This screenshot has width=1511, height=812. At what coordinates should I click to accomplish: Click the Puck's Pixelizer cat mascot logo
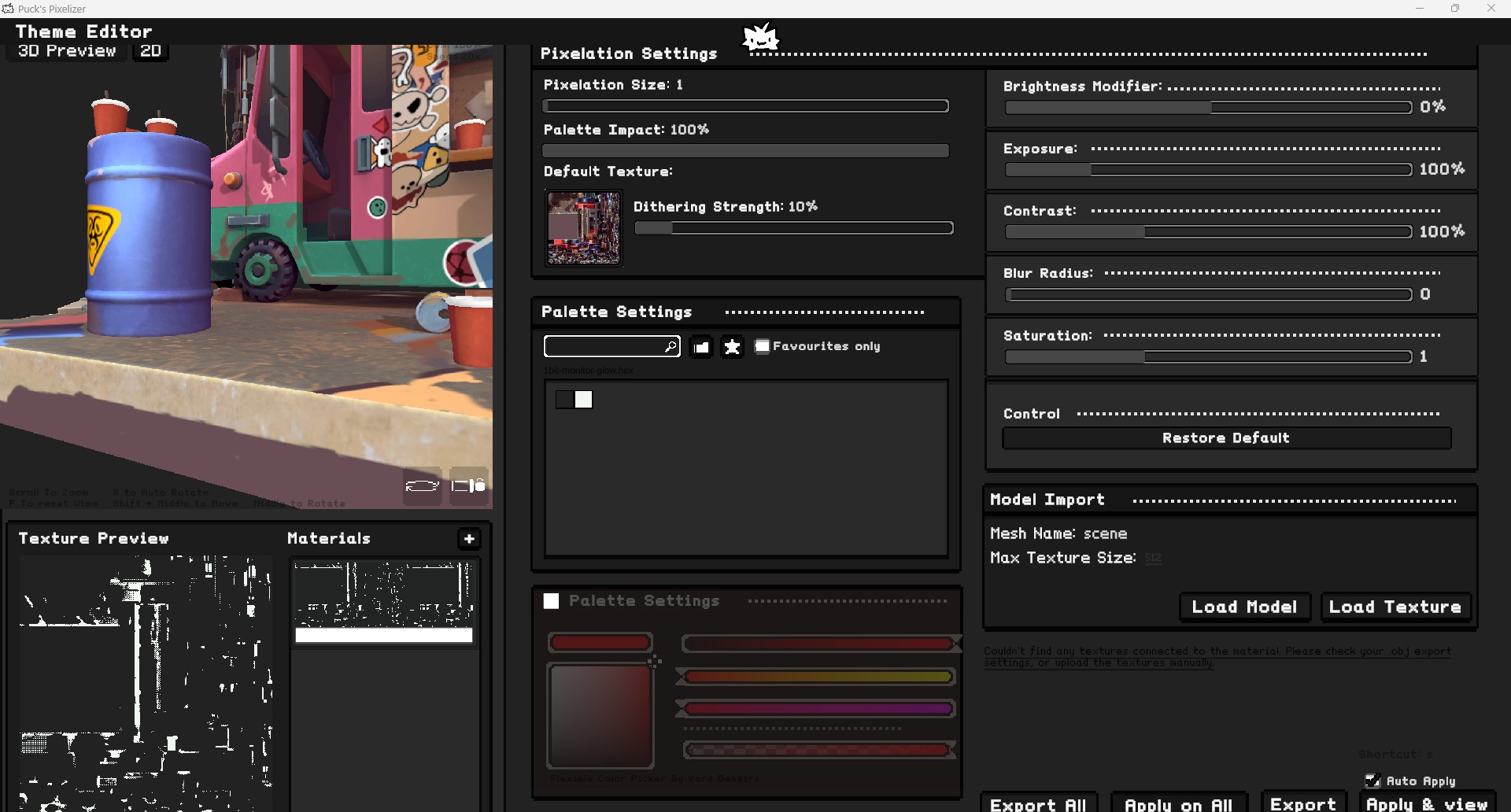[x=761, y=37]
